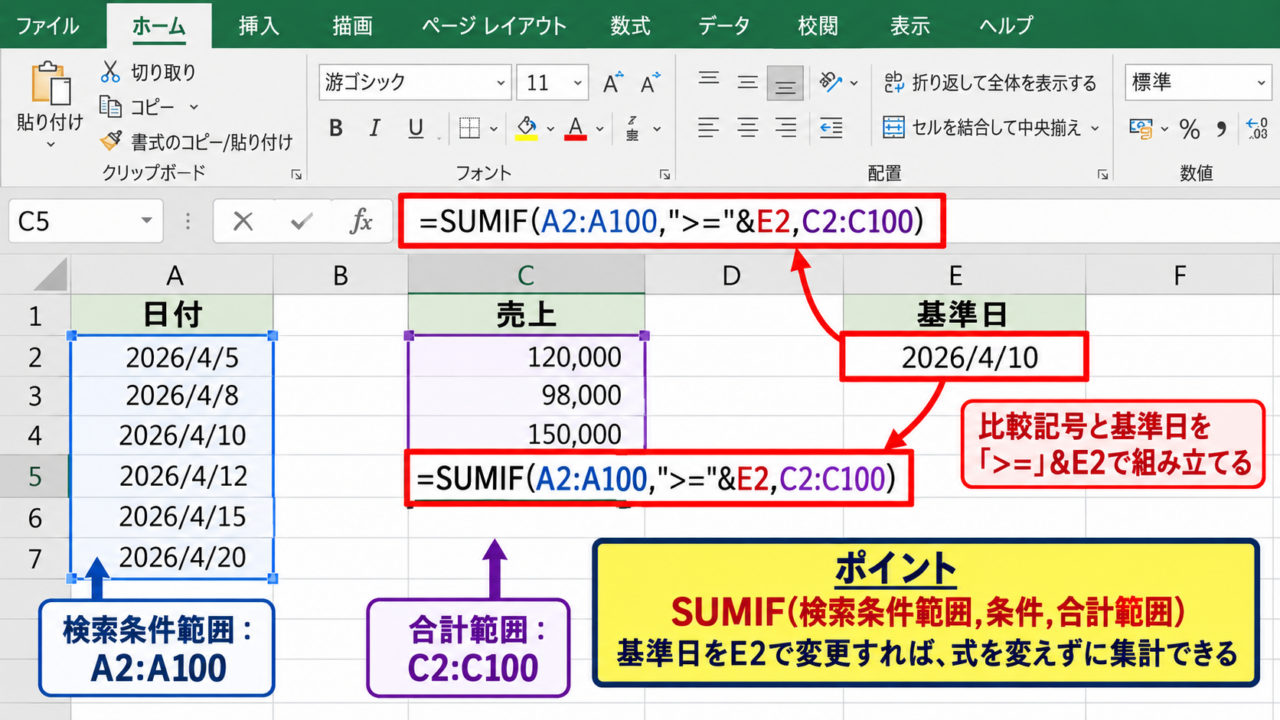This screenshot has width=1280, height=720.
Task: Expand the セルを結合して中央揃え dropdown arrow
Action: point(1095,128)
